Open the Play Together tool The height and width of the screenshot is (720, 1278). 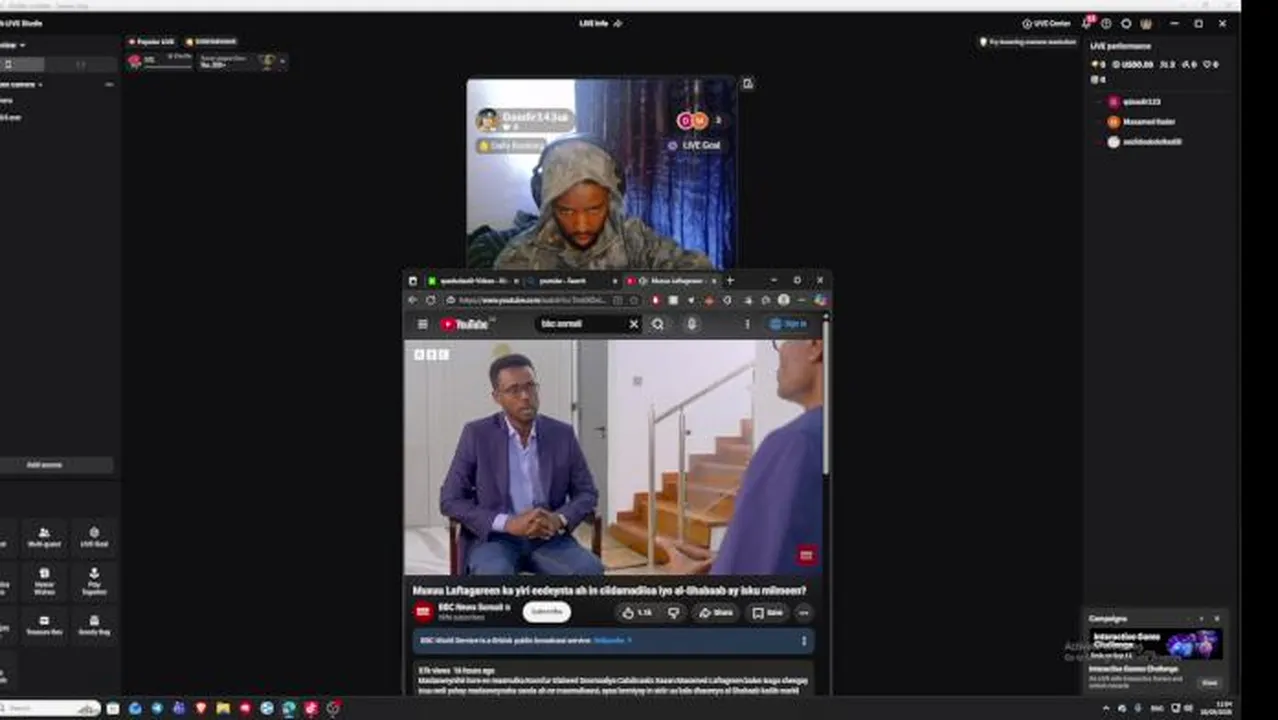(94, 581)
